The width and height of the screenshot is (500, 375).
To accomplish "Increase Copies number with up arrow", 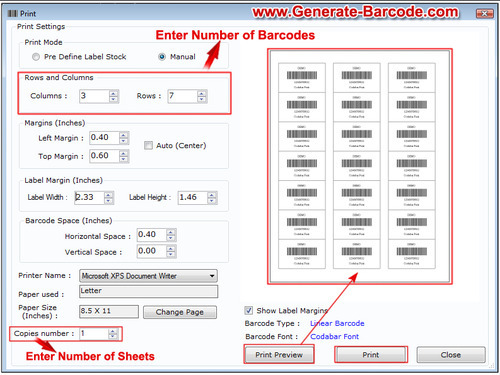I will (x=113, y=331).
